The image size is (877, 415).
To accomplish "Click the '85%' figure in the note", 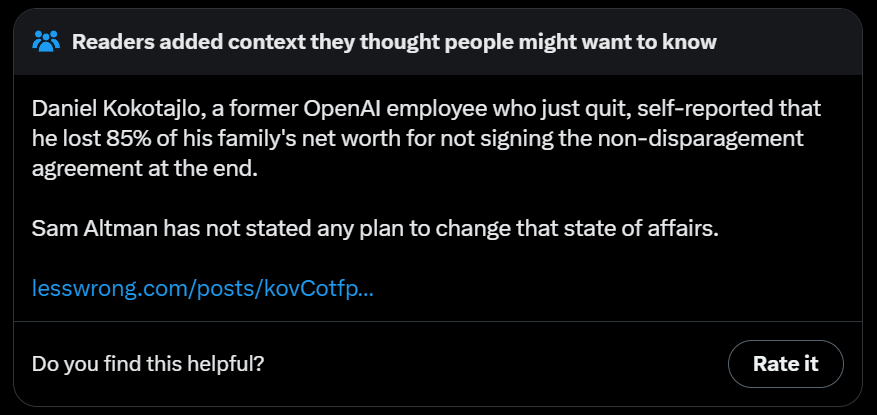I will pos(129,139).
